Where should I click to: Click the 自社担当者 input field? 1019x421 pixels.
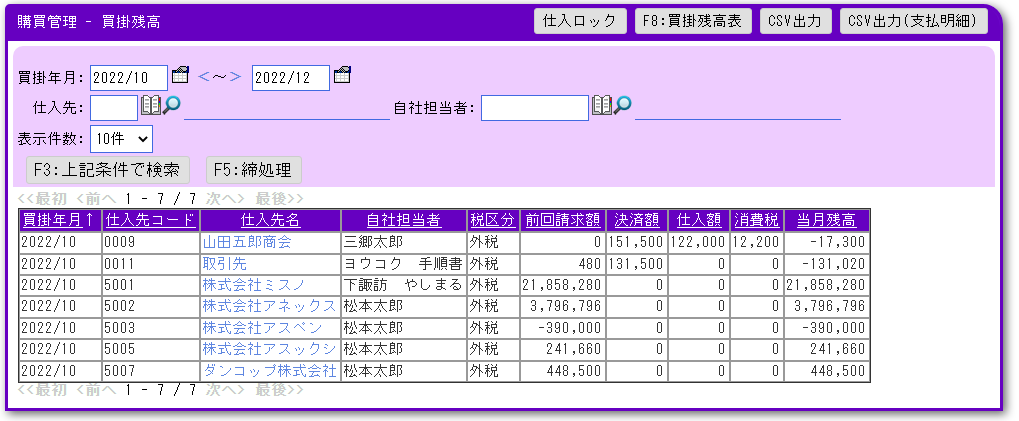(535, 108)
